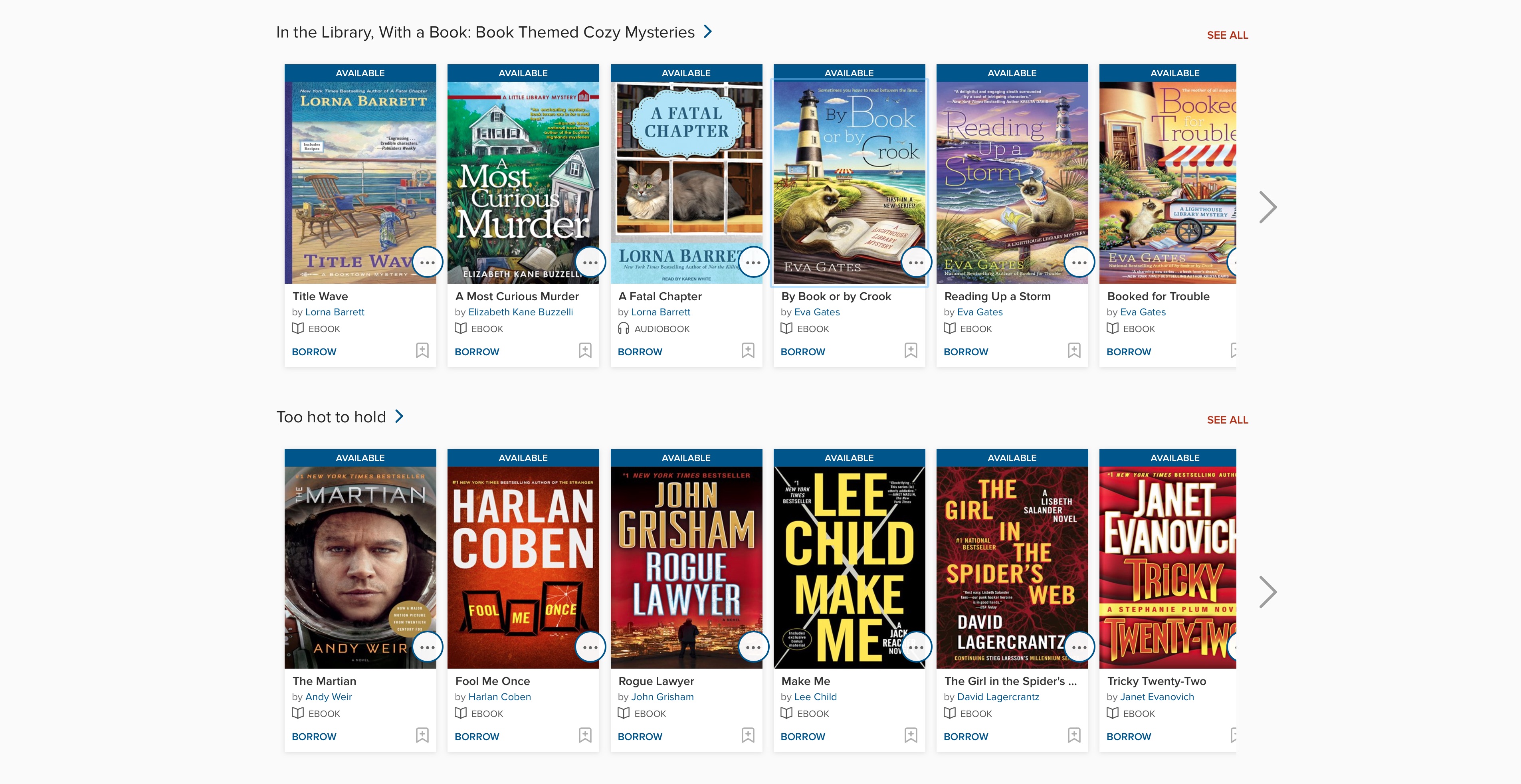Borrow the Title Wave ebook

tap(313, 352)
